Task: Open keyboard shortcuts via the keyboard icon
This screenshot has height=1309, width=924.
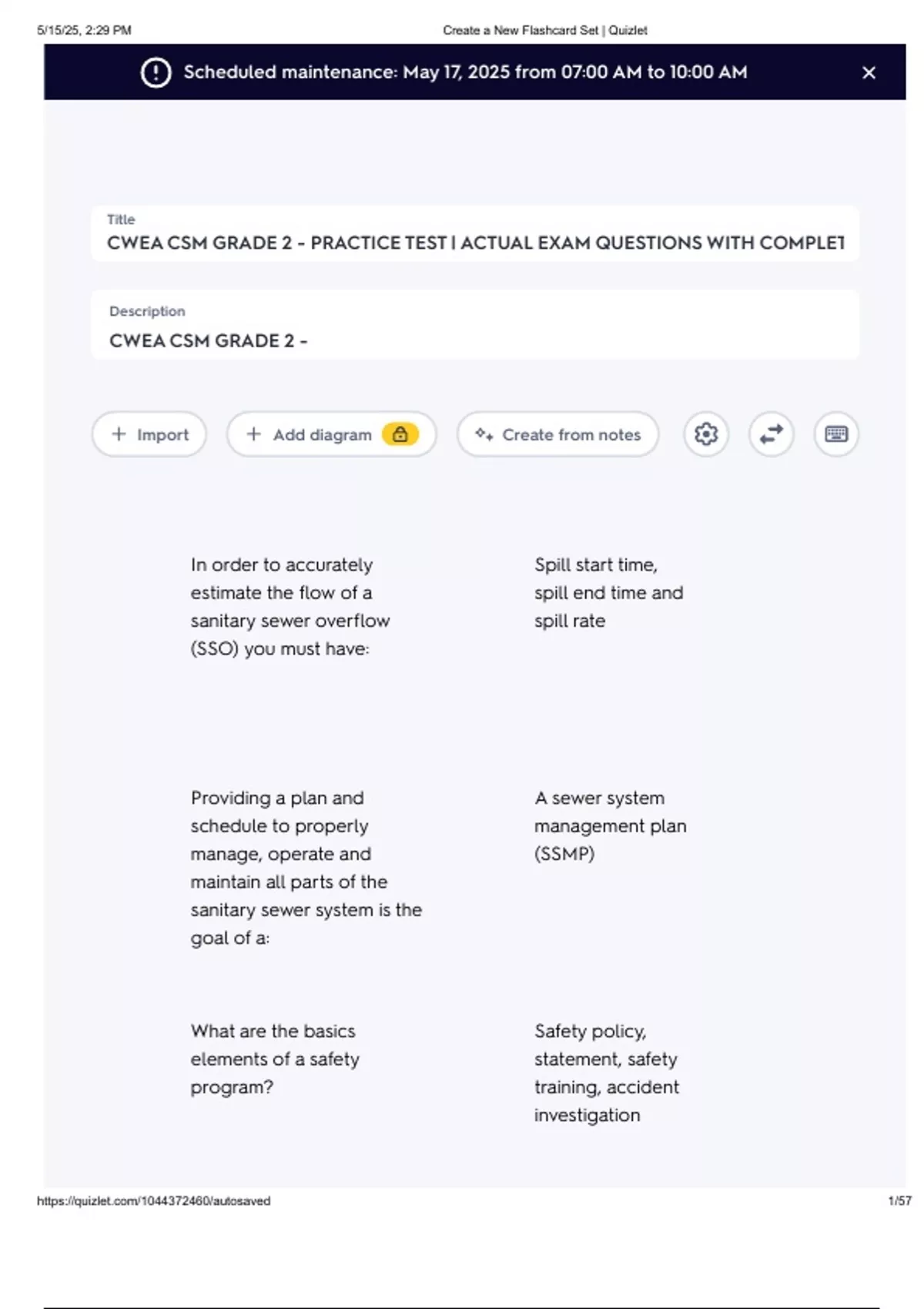Action: 835,434
